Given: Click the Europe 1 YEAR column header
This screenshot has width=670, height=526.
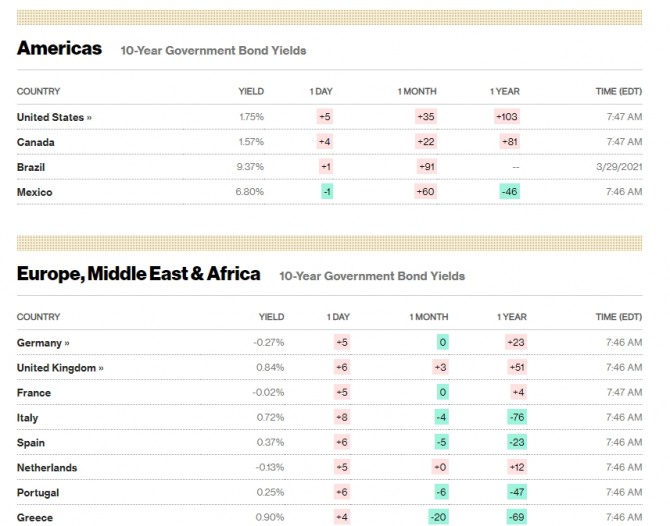Looking at the screenshot, I should (x=512, y=317).
